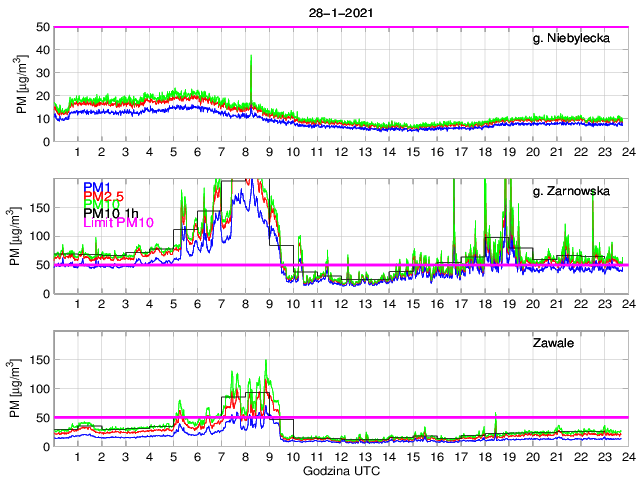Click the green spike peak in Niebylecka chart

click(250, 57)
